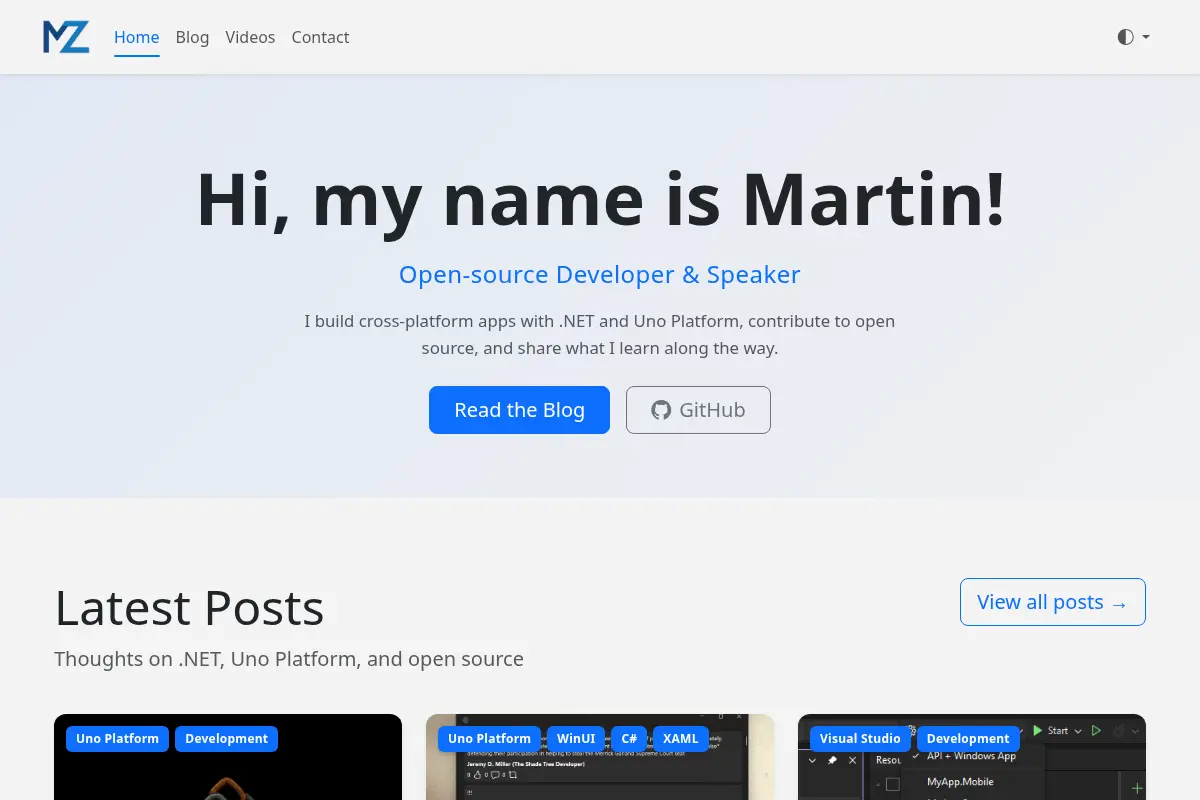Click the Latest Posts heading
This screenshot has height=800, width=1200.
click(x=189, y=608)
